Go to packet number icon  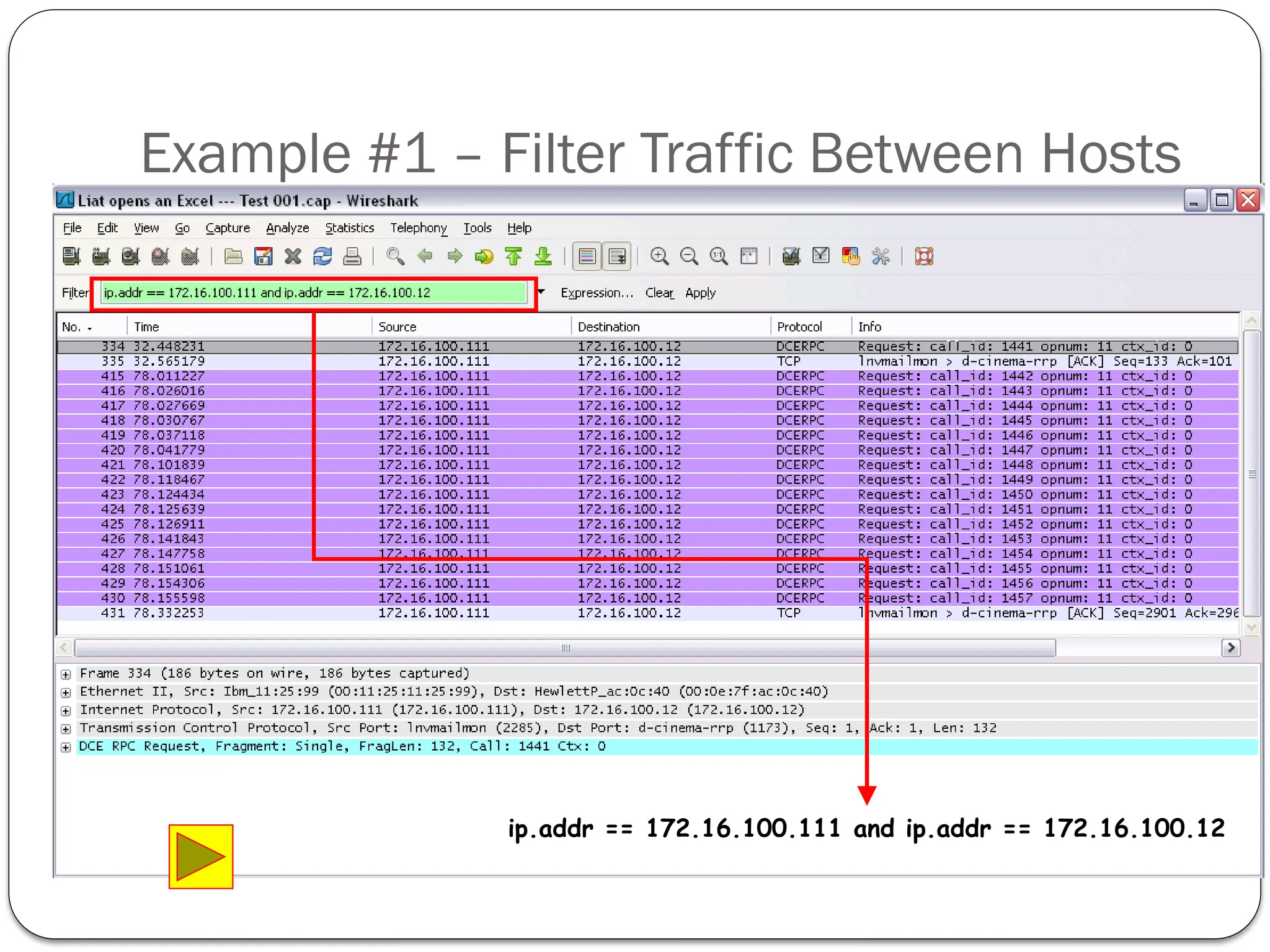click(x=484, y=256)
